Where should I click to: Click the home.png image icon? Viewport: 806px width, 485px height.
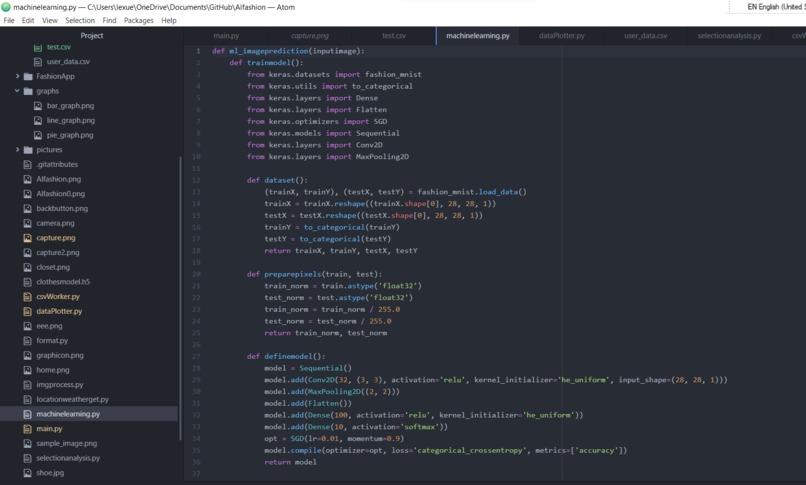[x=28, y=370]
